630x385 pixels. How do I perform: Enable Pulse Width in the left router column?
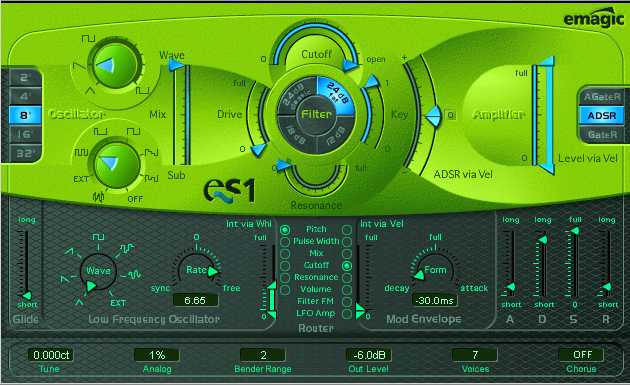pos(284,242)
